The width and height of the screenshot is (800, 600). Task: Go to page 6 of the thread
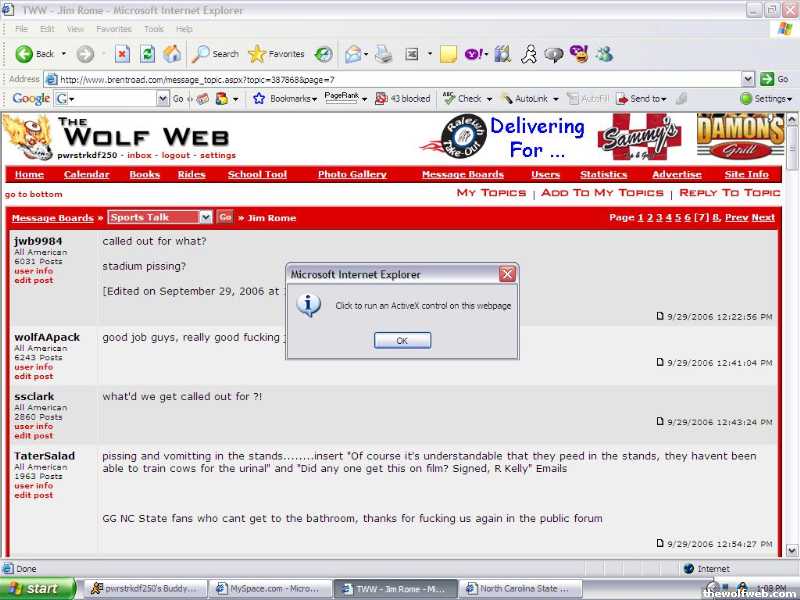[x=687, y=217]
